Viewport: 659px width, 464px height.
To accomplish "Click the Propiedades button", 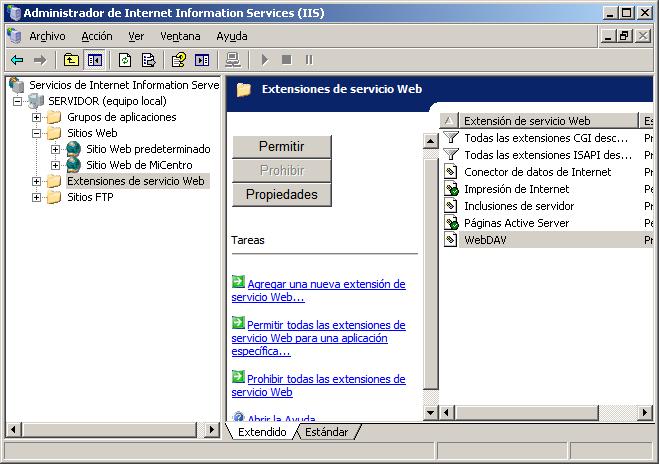I will click(x=281, y=194).
